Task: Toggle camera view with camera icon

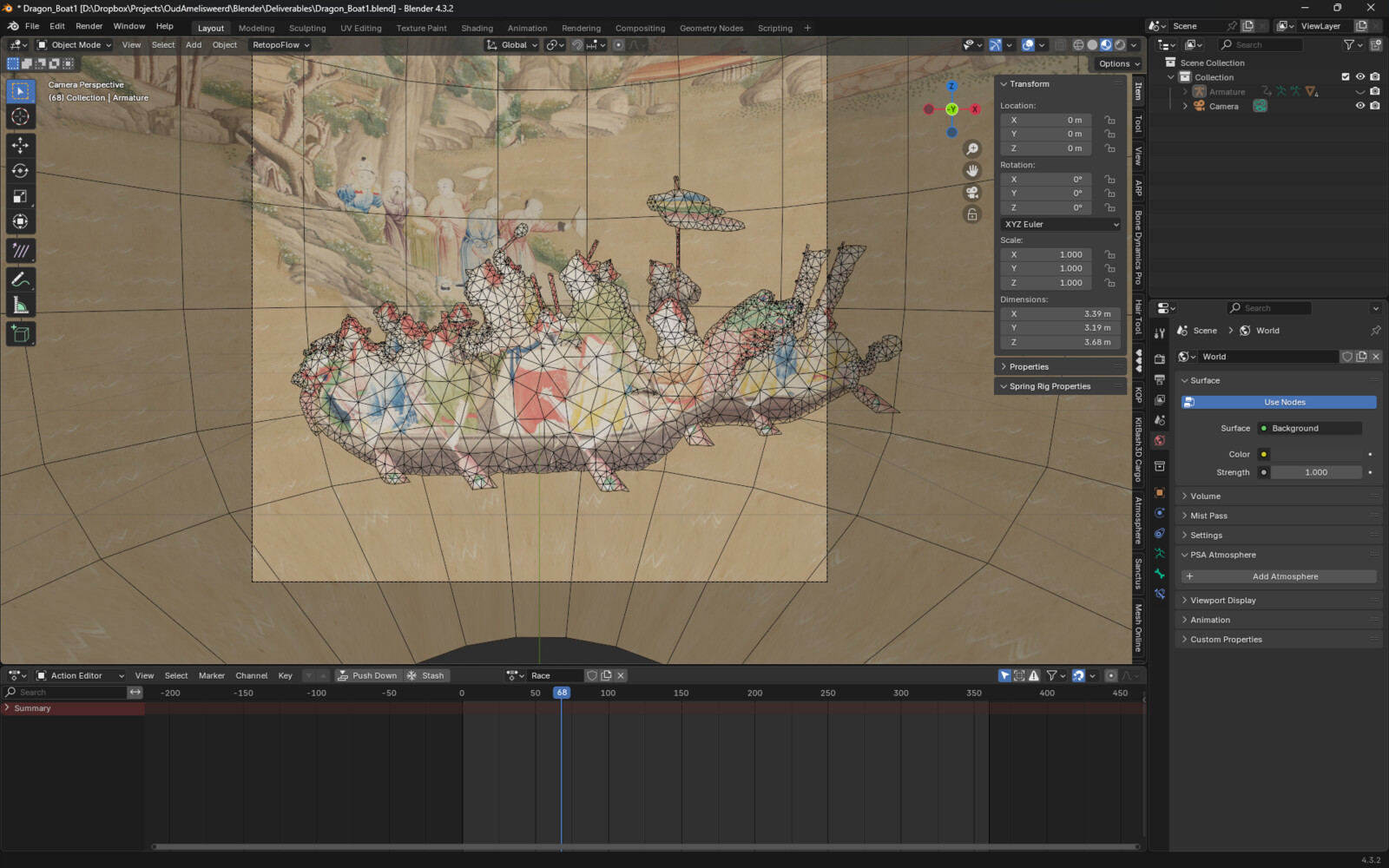Action: (x=972, y=193)
